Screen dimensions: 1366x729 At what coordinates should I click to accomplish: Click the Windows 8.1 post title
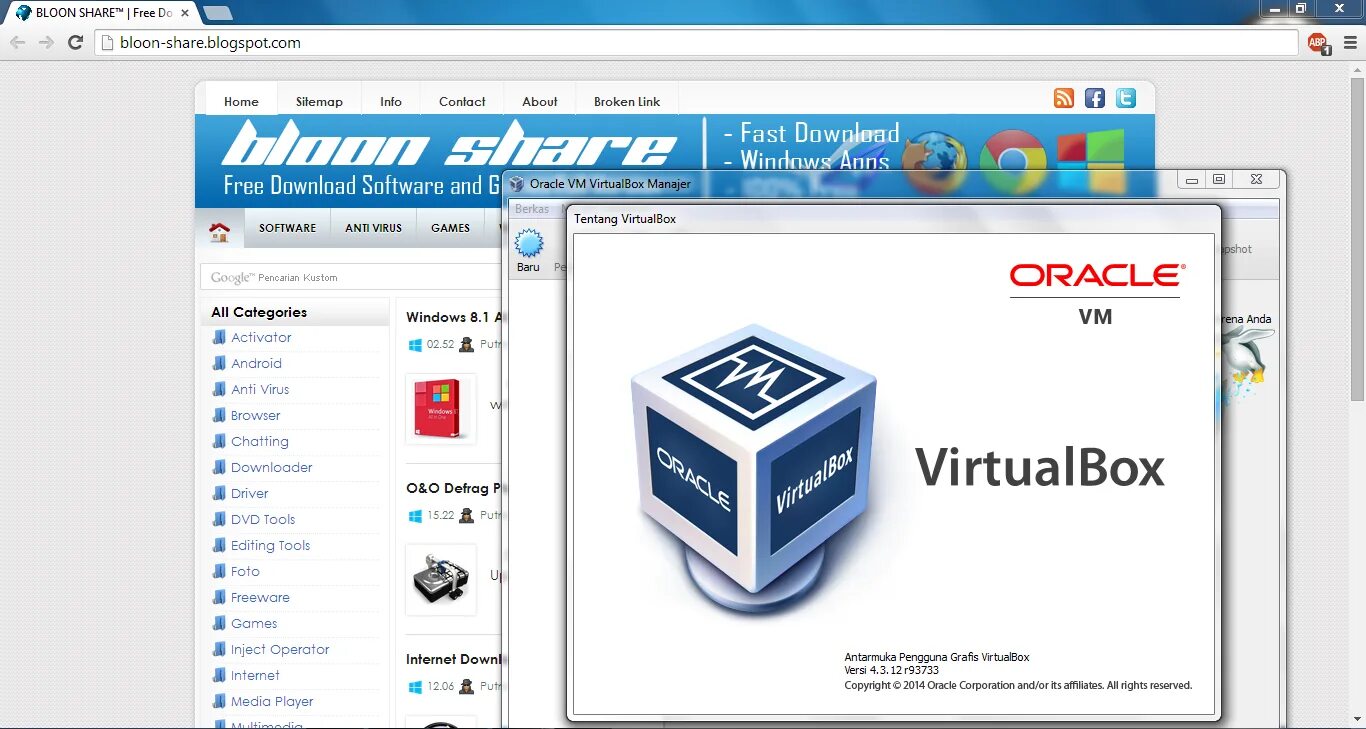(454, 317)
